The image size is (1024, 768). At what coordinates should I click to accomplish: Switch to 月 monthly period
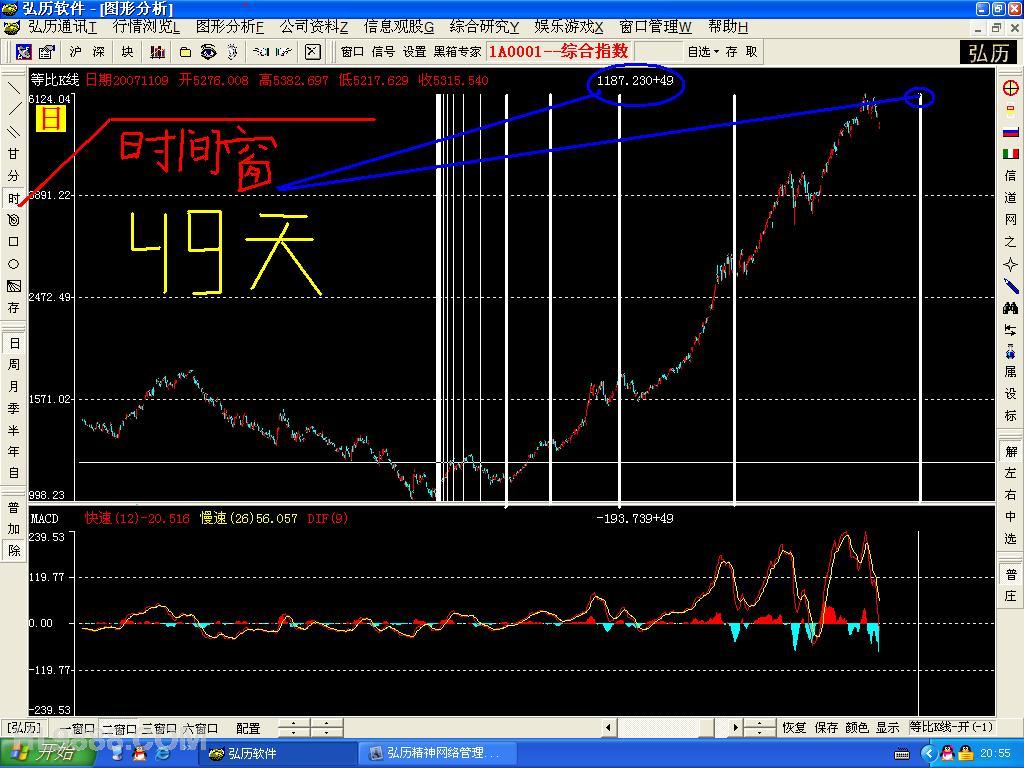(14, 387)
